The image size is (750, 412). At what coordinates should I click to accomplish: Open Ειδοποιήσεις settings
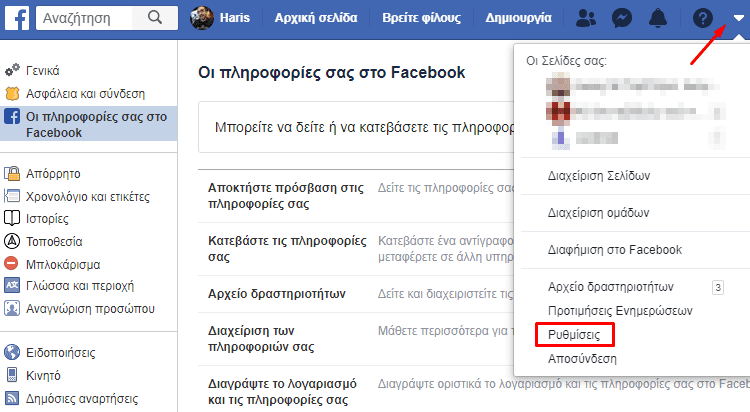[60, 353]
